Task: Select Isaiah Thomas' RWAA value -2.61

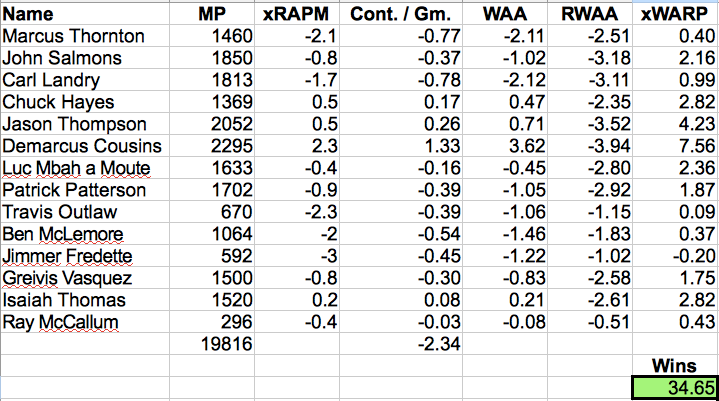Action: [590, 300]
